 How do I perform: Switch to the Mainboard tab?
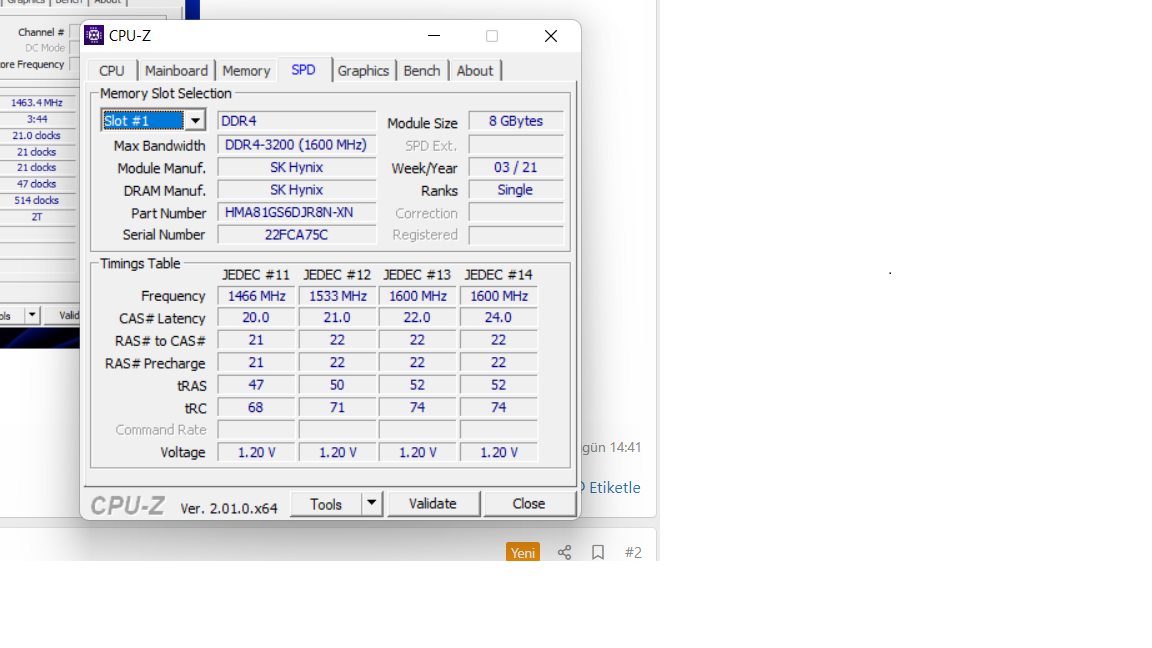click(x=176, y=71)
